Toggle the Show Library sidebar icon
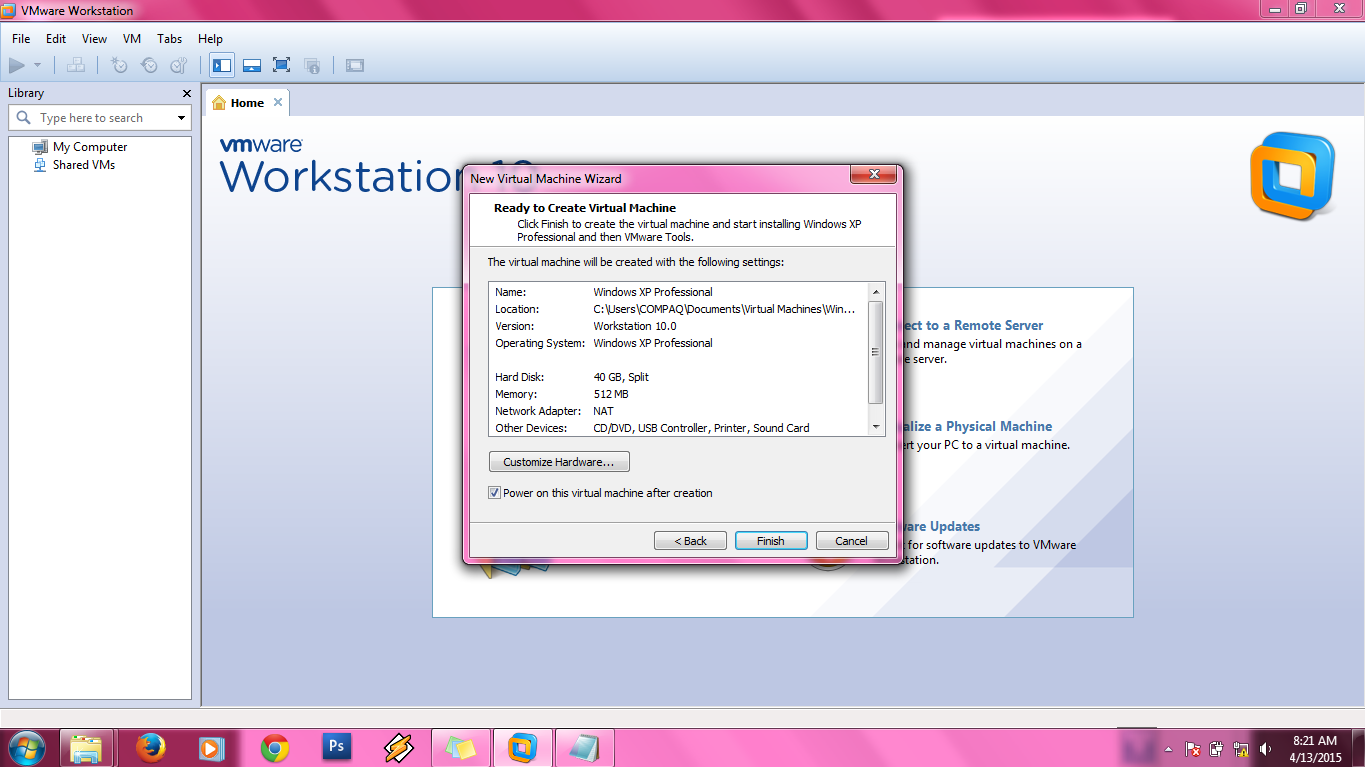Image resolution: width=1365 pixels, height=767 pixels. pyautogui.click(x=222, y=65)
